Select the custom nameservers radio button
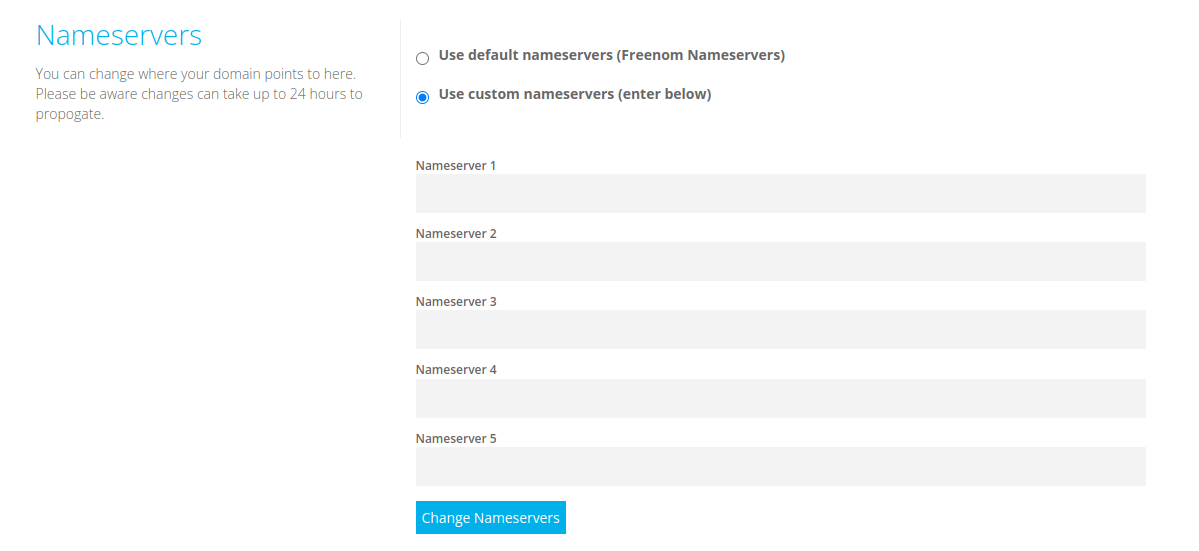The image size is (1199, 551). pos(422,98)
